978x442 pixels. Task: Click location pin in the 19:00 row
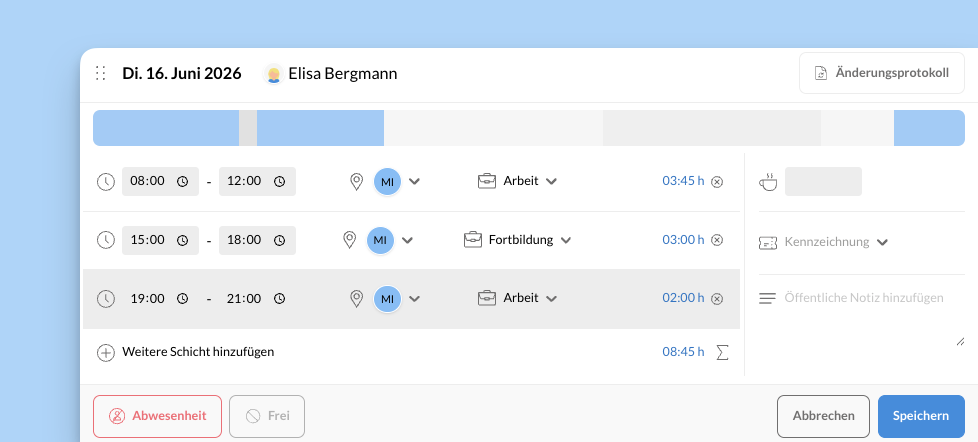(356, 299)
